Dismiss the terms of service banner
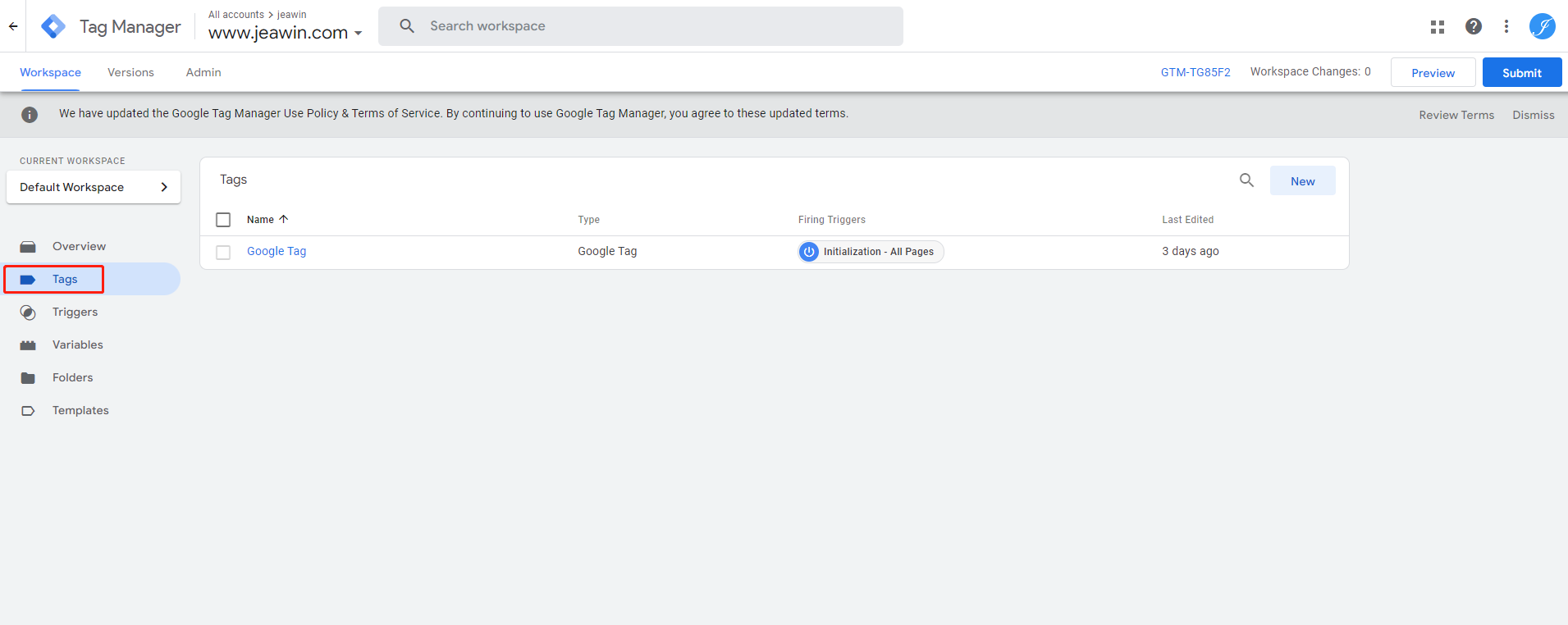 [x=1534, y=115]
